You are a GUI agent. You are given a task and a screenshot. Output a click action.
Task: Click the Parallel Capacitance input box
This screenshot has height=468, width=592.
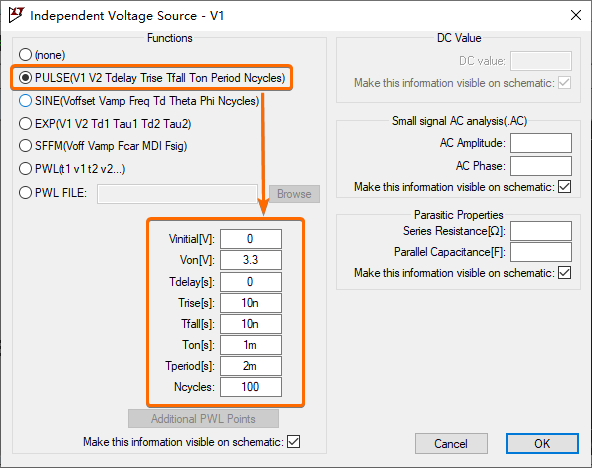541,252
